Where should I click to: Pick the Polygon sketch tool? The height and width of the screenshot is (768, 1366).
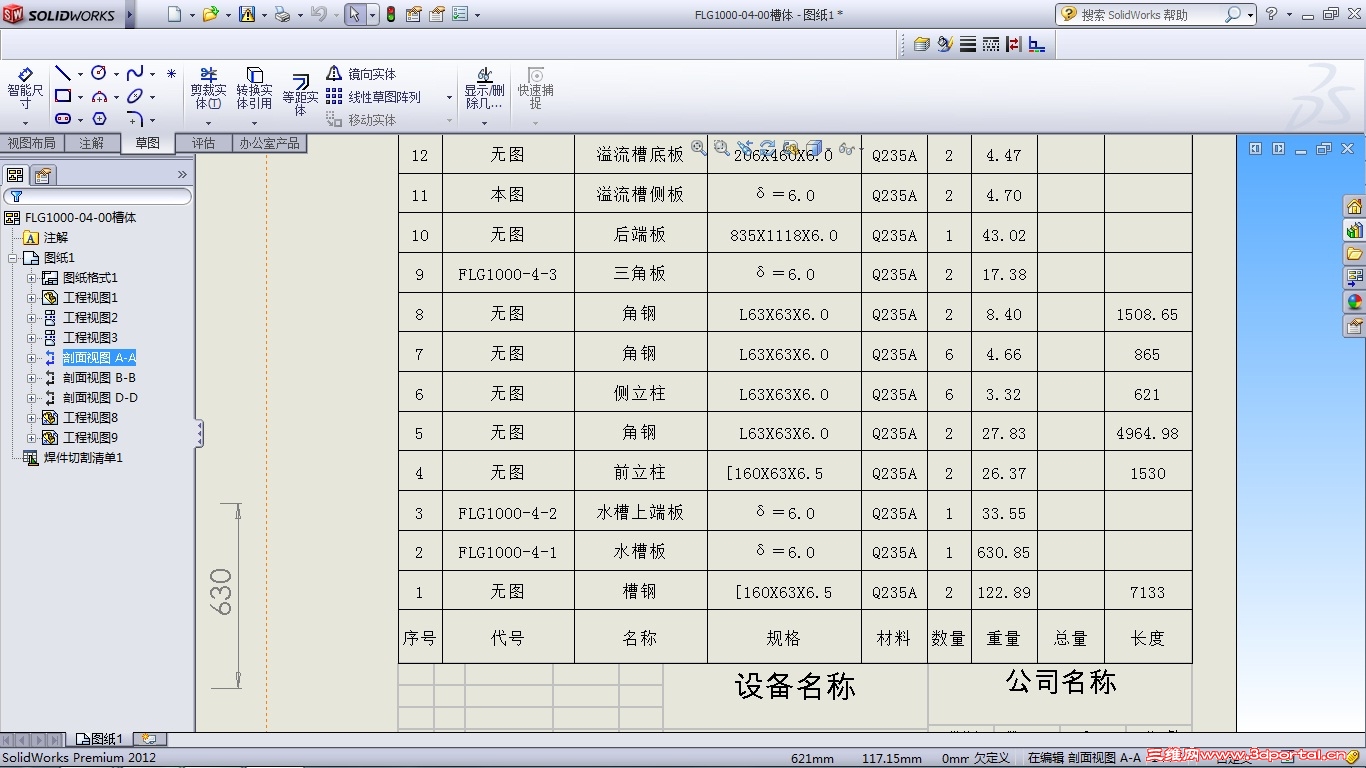(99, 119)
